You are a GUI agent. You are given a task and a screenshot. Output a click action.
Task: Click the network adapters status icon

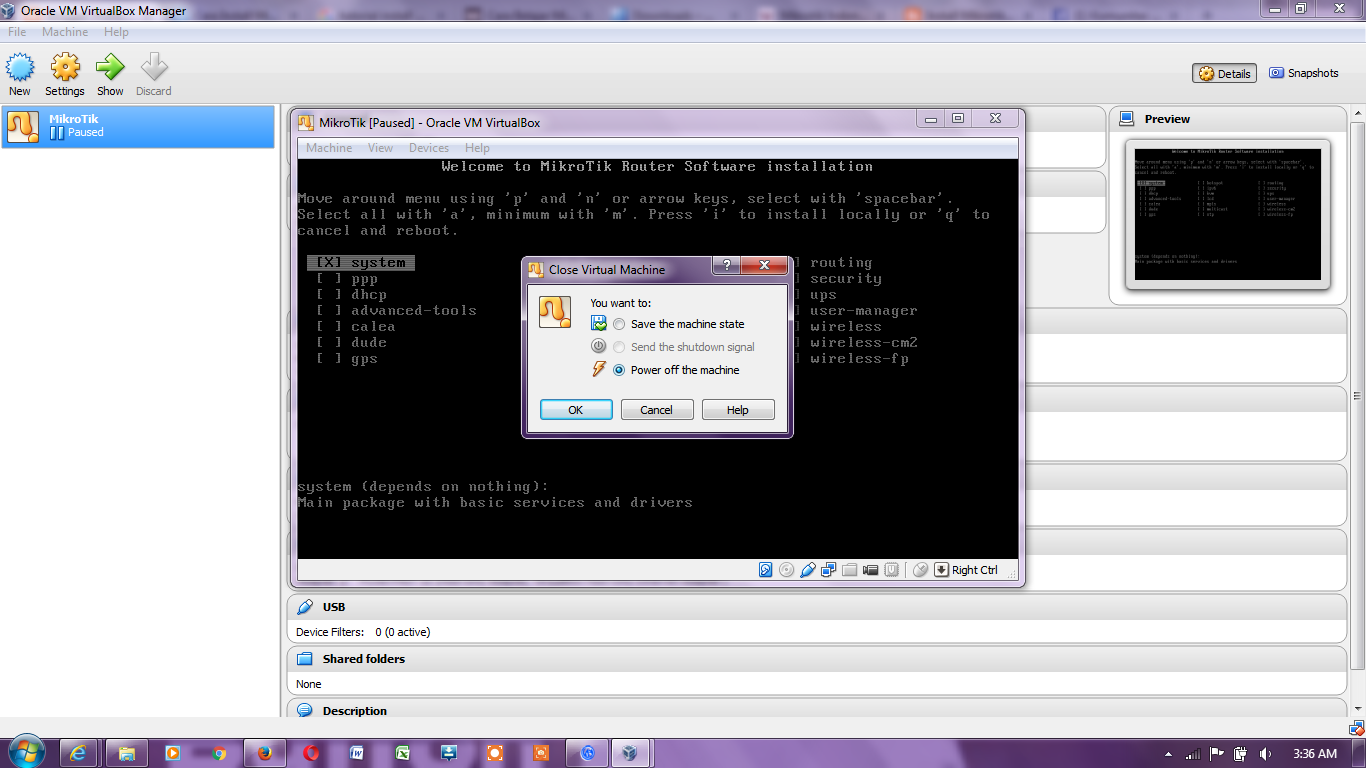[x=829, y=570]
